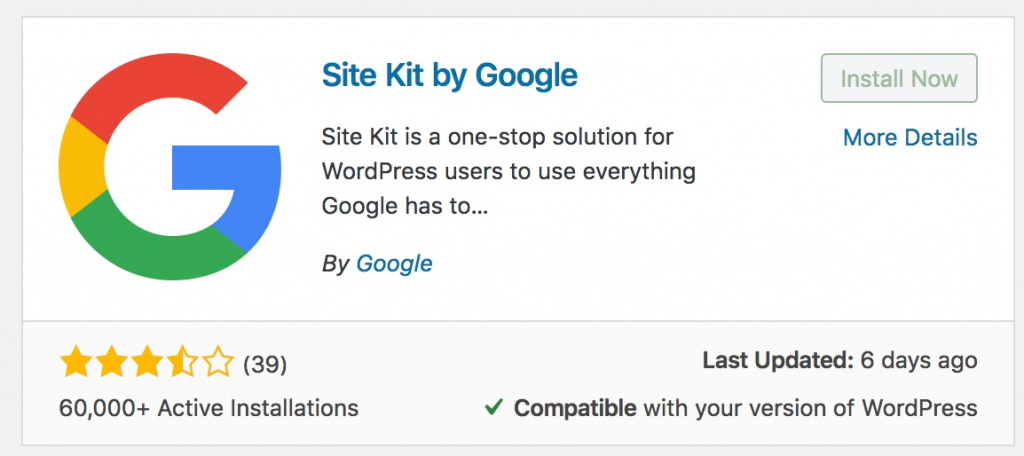Visit the Google author link

tap(394, 263)
